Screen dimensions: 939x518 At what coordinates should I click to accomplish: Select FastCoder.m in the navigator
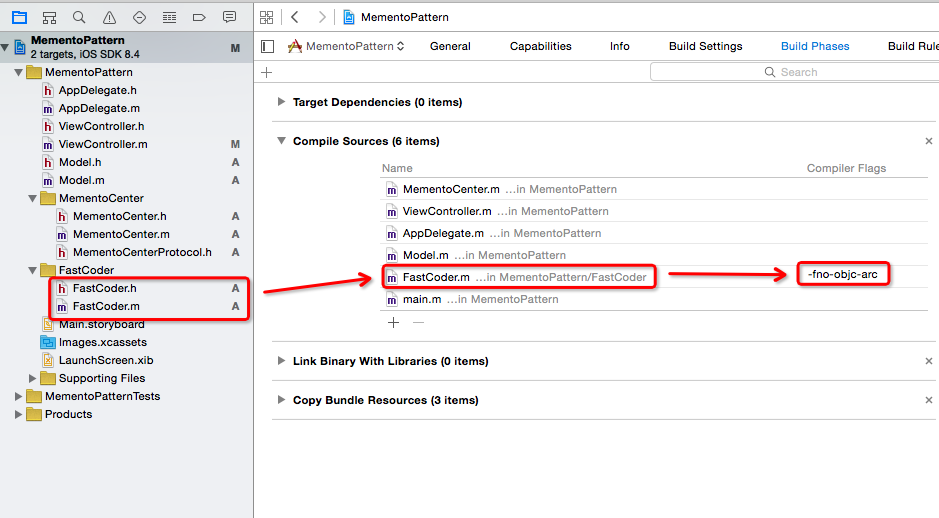pos(106,306)
